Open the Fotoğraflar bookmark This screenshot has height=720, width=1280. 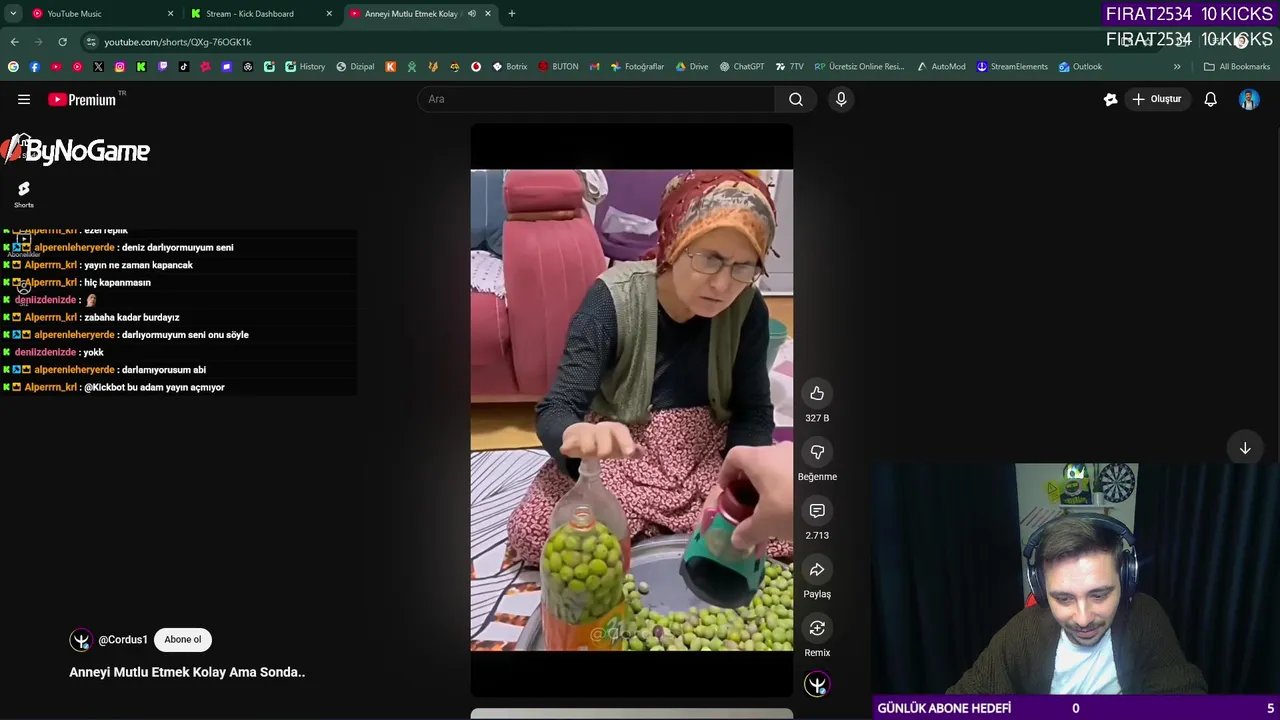[637, 67]
